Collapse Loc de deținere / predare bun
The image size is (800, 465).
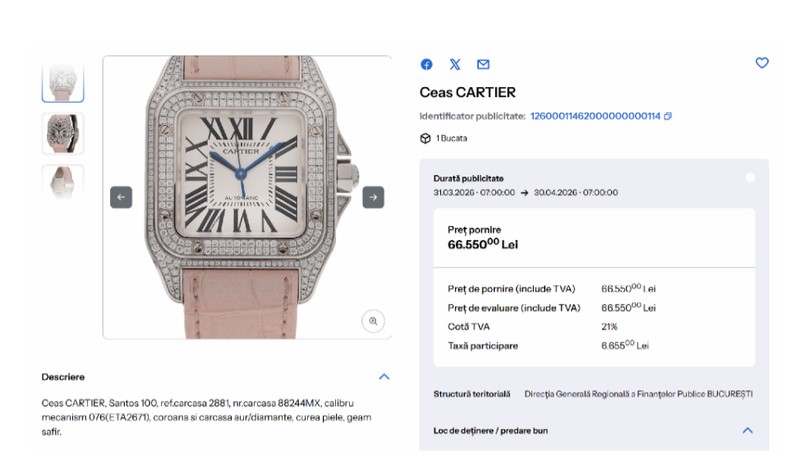(747, 430)
